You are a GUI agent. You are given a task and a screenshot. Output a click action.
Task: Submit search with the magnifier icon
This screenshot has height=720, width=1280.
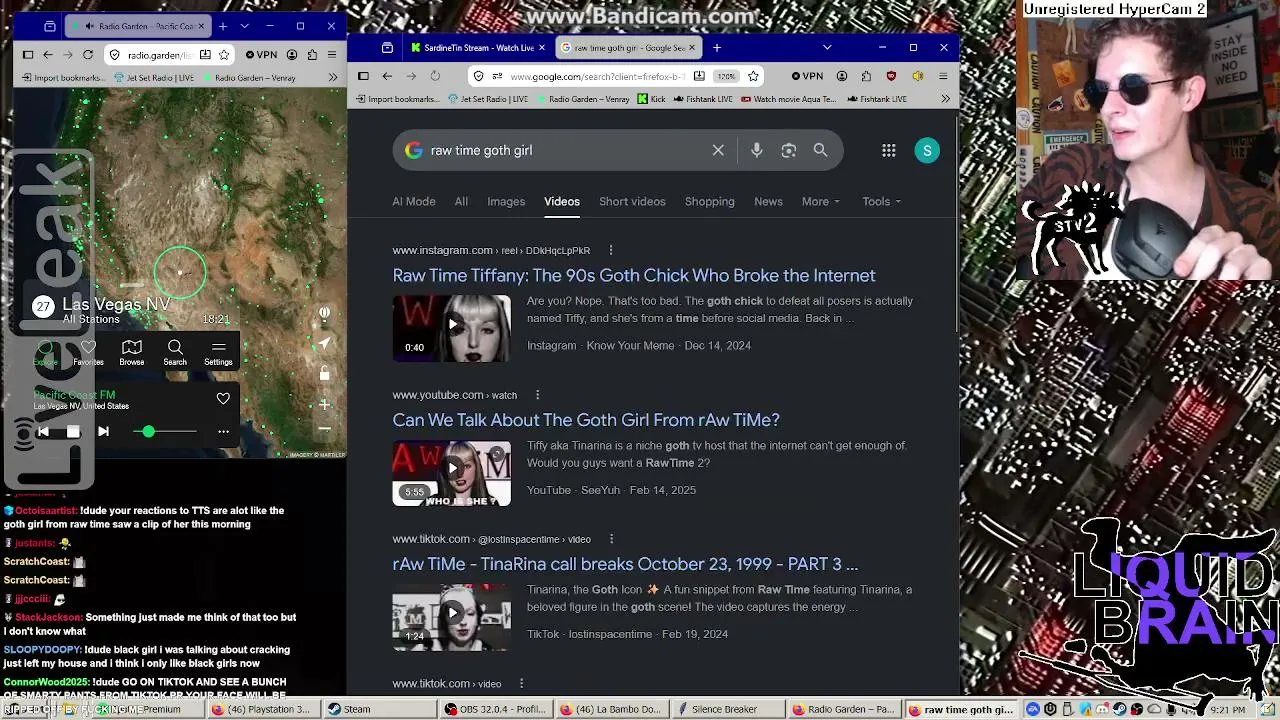click(x=820, y=150)
